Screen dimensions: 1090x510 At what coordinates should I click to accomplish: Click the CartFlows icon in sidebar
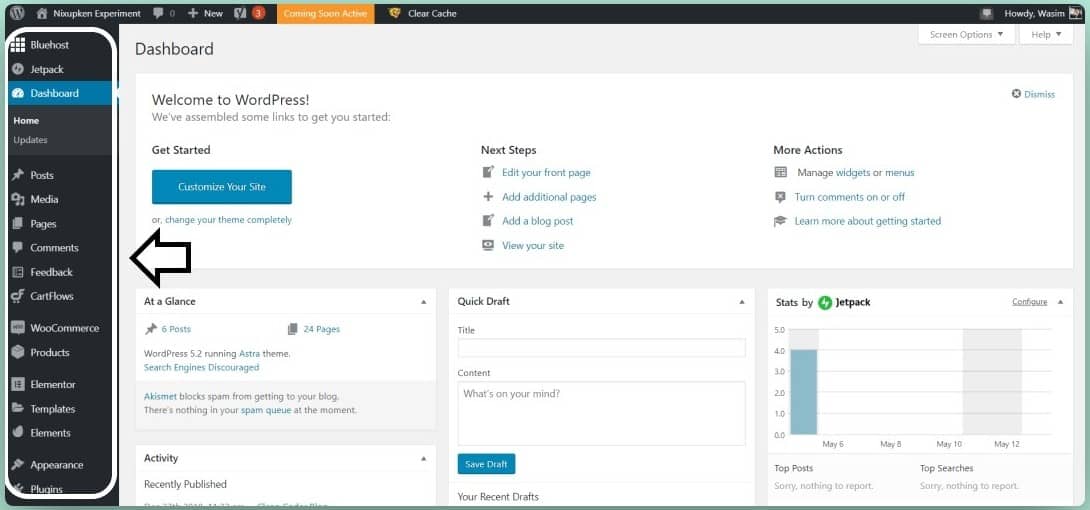tap(18, 296)
